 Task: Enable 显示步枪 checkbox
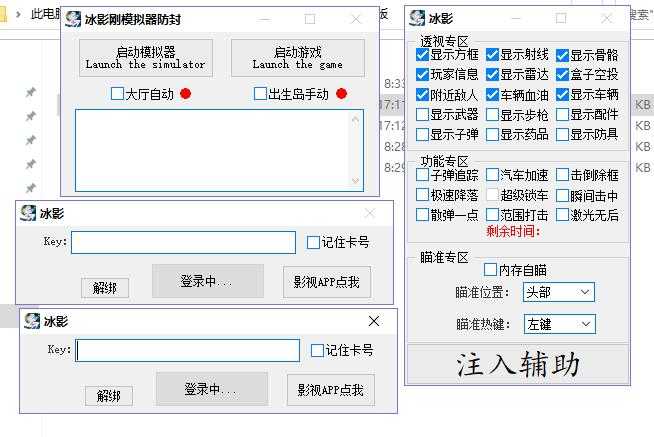coord(493,114)
